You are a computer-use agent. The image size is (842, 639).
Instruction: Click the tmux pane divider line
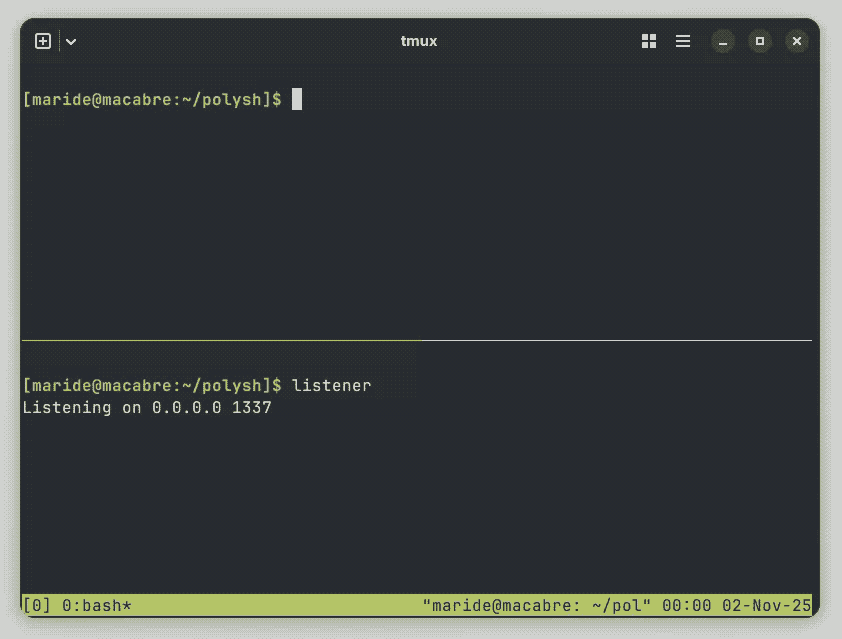pos(415,340)
